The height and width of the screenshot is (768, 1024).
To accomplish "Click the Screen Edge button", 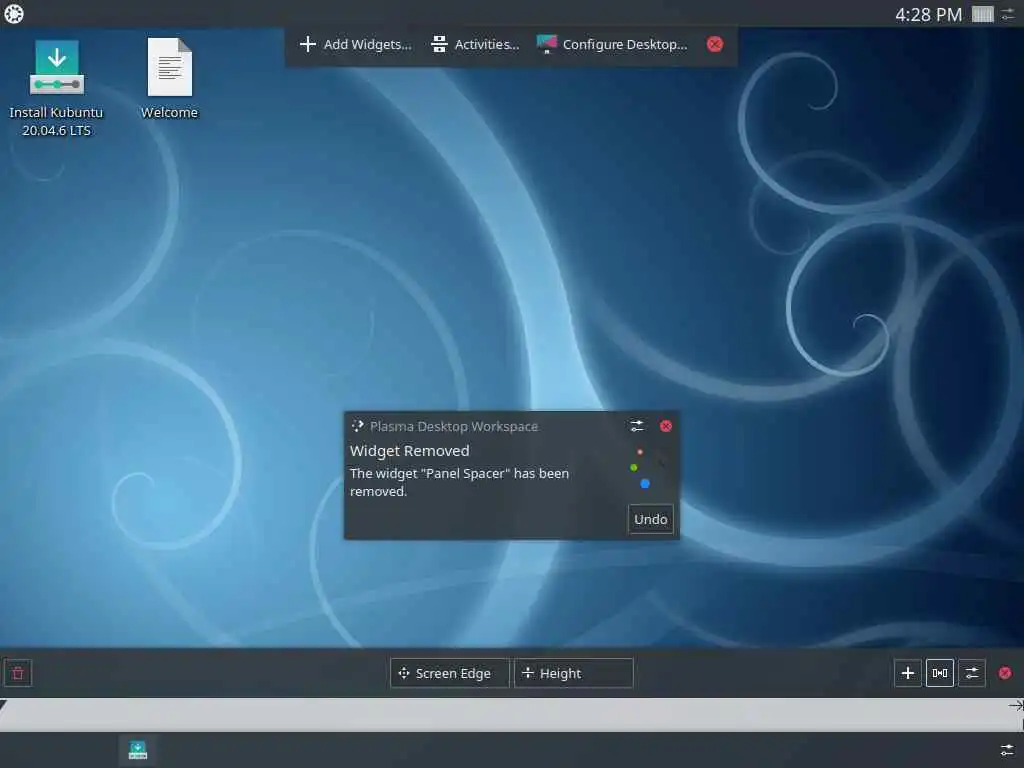I will pyautogui.click(x=449, y=673).
